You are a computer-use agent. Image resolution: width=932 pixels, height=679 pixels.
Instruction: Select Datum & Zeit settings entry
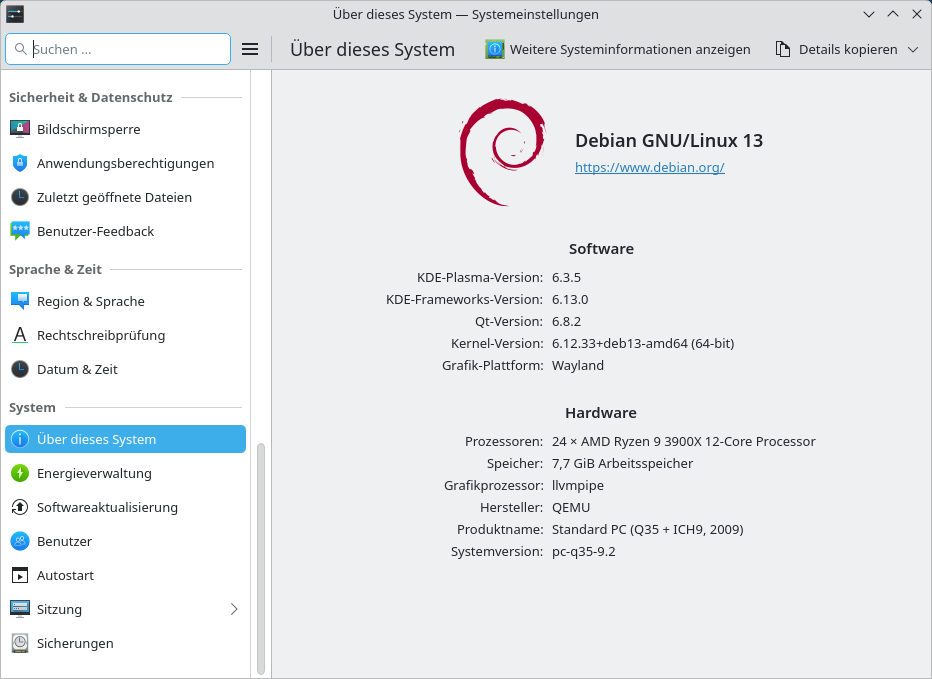click(x=77, y=369)
